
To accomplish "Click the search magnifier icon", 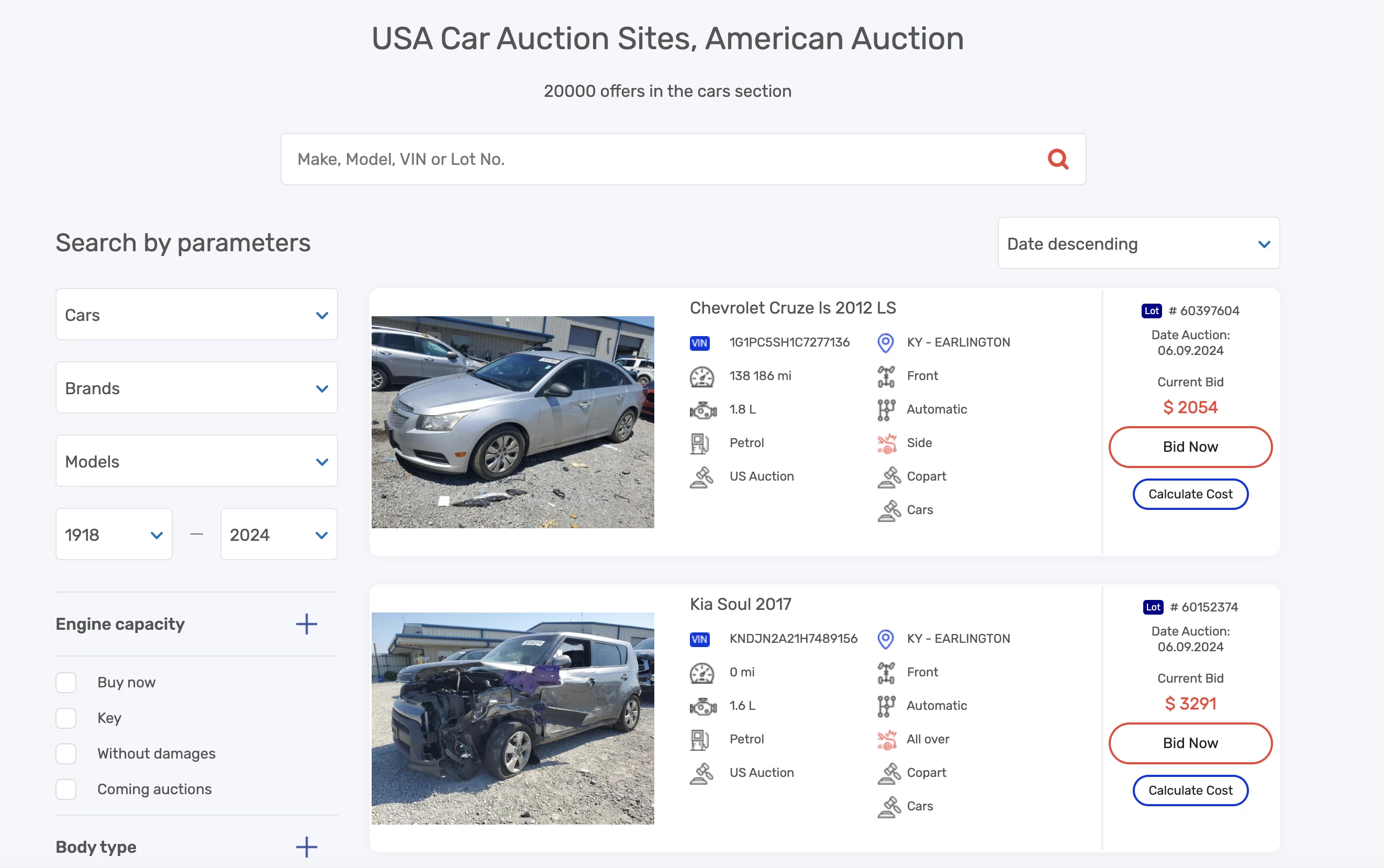I will coord(1058,158).
